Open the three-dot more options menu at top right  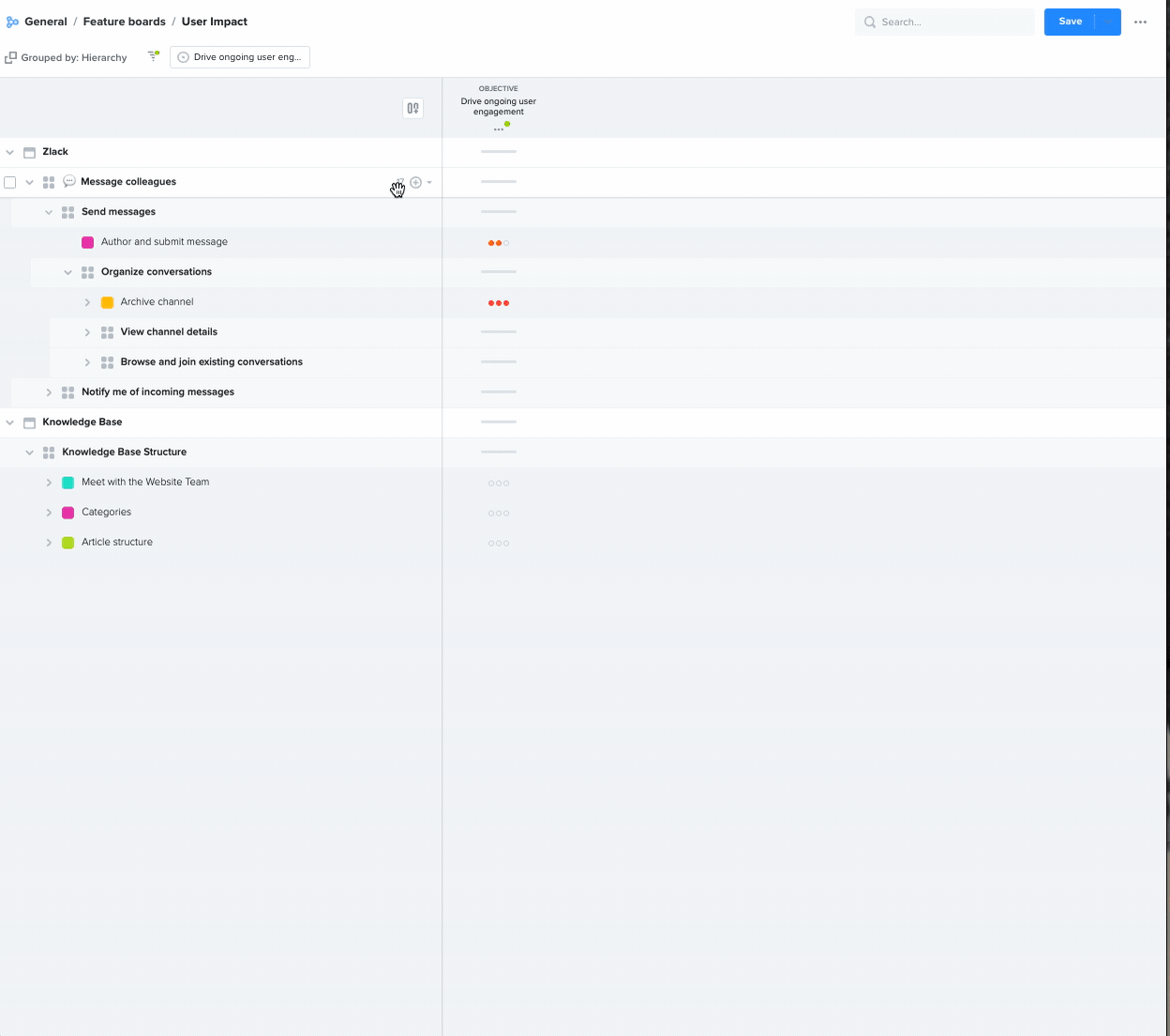[1140, 22]
